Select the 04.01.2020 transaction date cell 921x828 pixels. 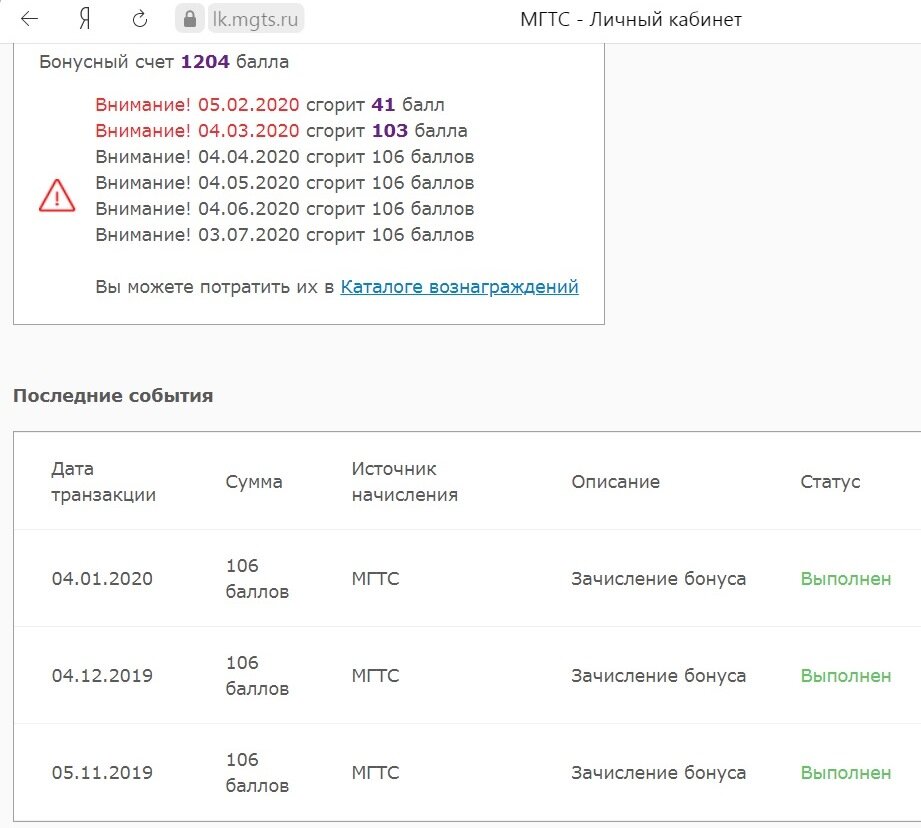102,579
